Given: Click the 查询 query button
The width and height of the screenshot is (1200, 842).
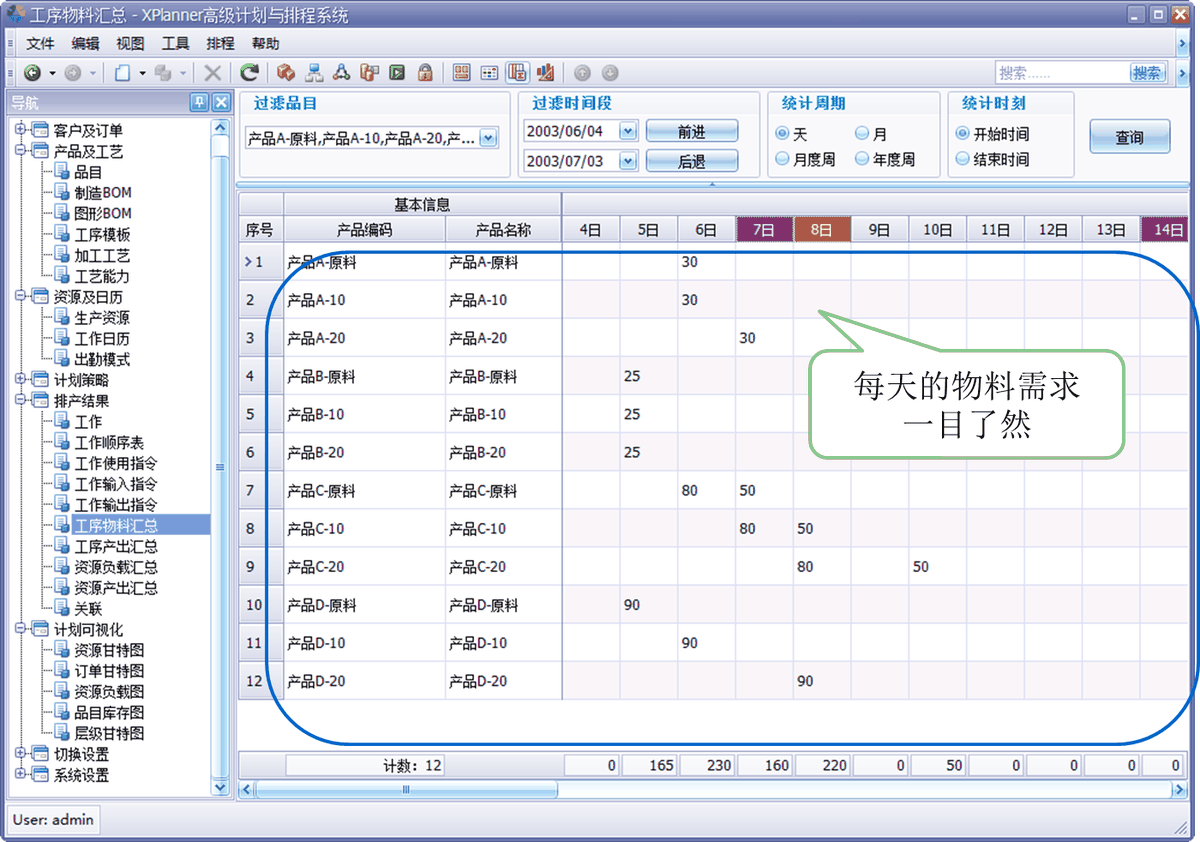Looking at the screenshot, I should [1130, 138].
